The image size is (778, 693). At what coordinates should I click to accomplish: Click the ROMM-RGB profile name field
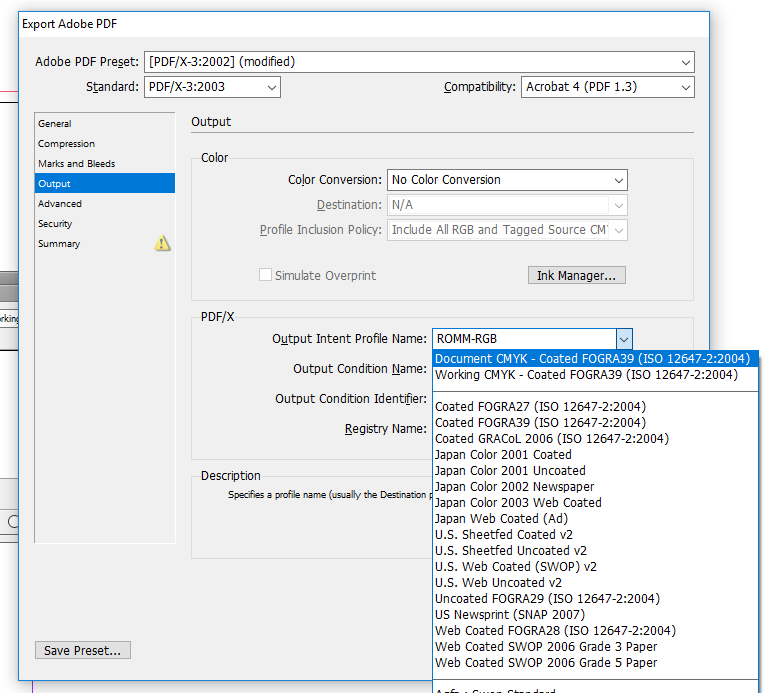pos(524,339)
